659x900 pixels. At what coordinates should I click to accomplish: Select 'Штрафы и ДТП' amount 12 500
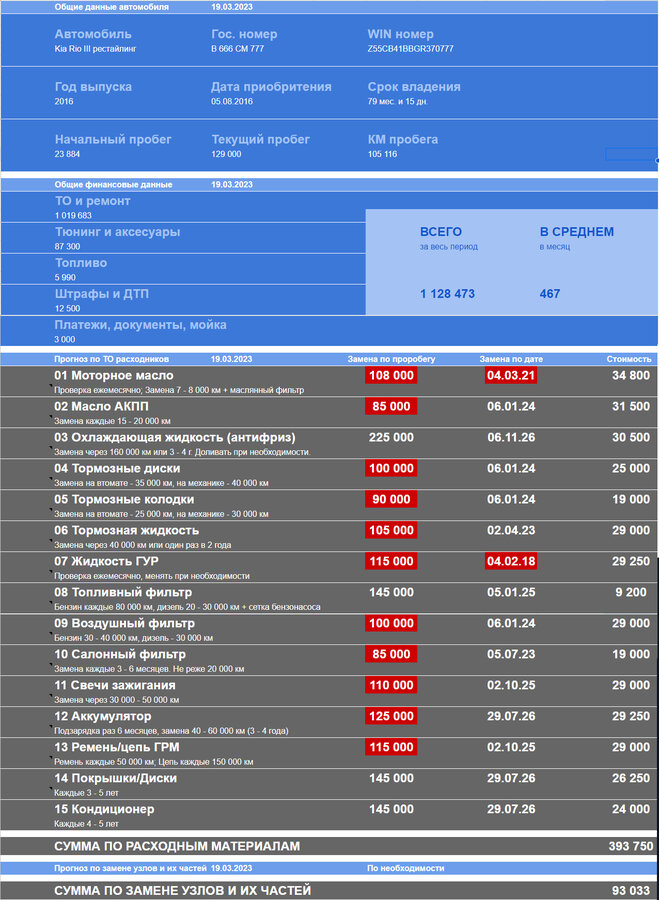tap(67, 309)
